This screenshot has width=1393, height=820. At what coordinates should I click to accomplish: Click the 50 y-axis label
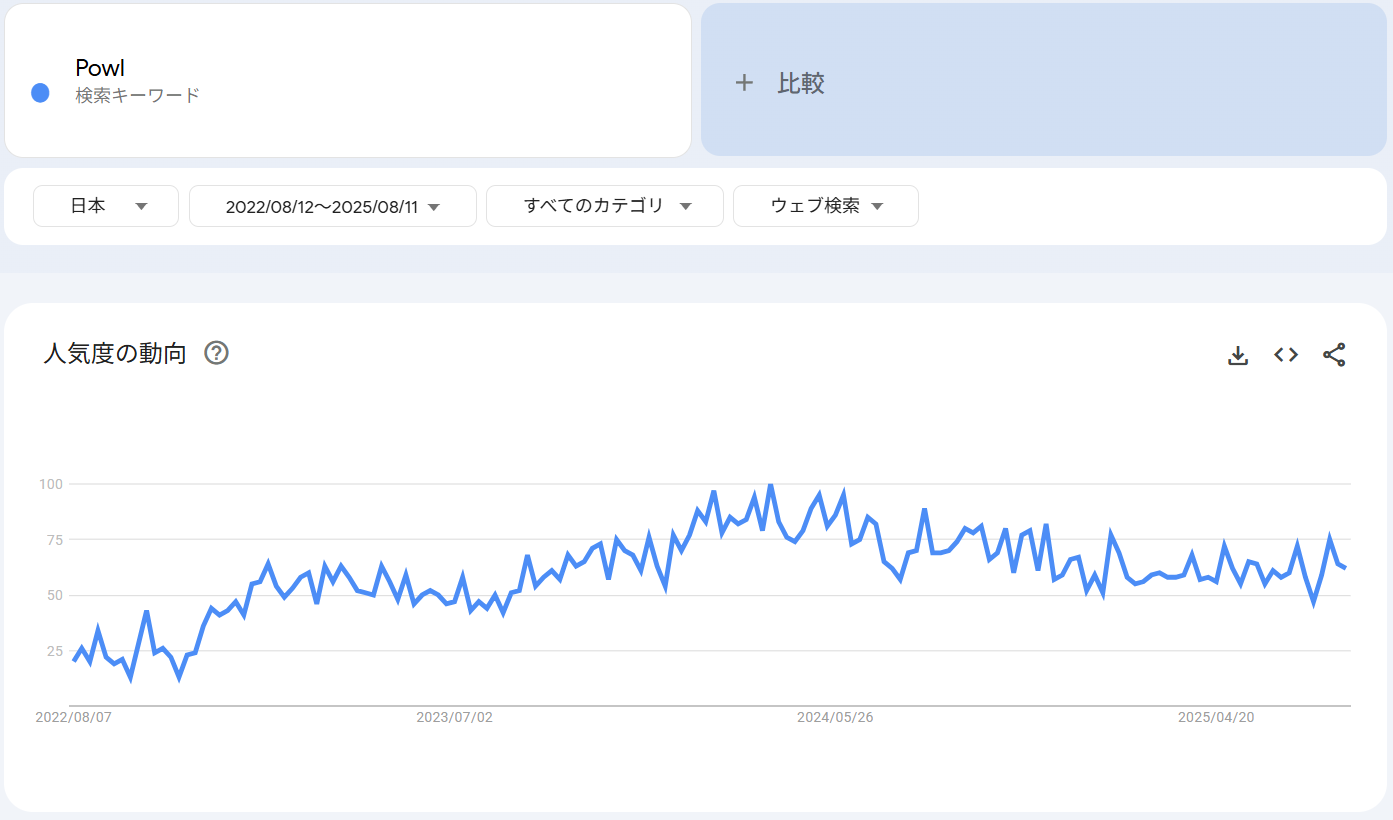click(55, 595)
